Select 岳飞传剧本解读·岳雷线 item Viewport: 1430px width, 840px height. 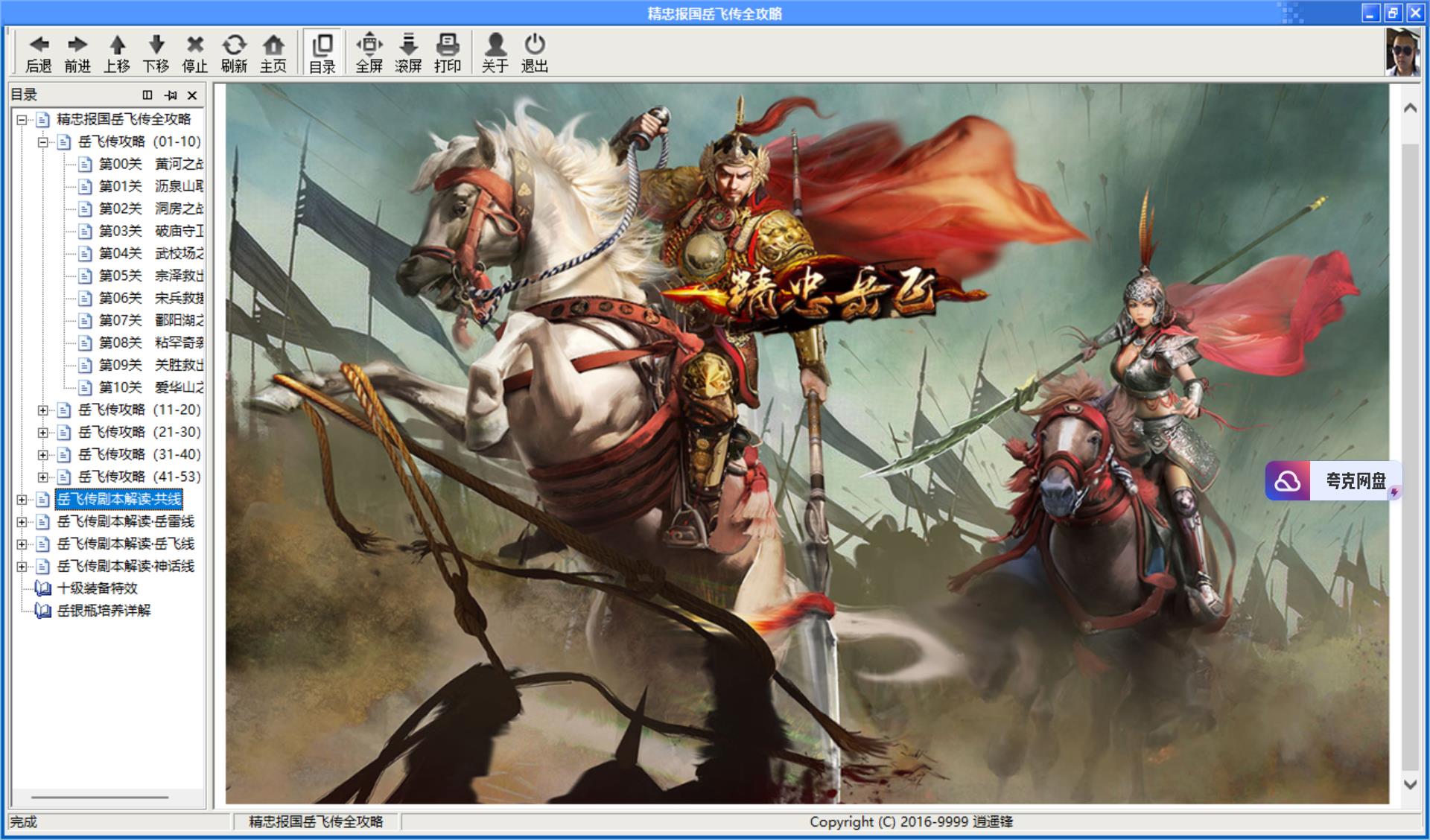[x=126, y=521]
